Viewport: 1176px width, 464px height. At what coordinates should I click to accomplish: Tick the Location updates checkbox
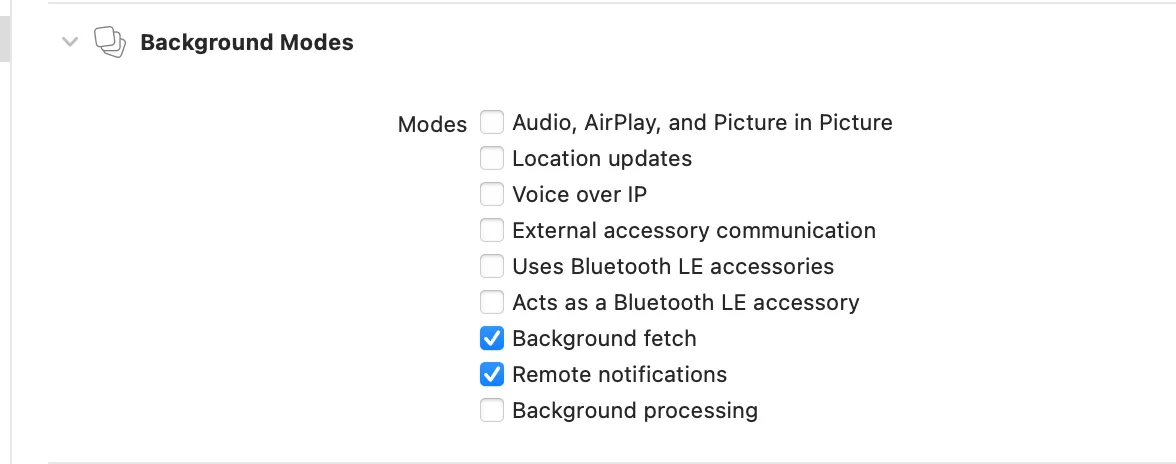(x=492, y=159)
